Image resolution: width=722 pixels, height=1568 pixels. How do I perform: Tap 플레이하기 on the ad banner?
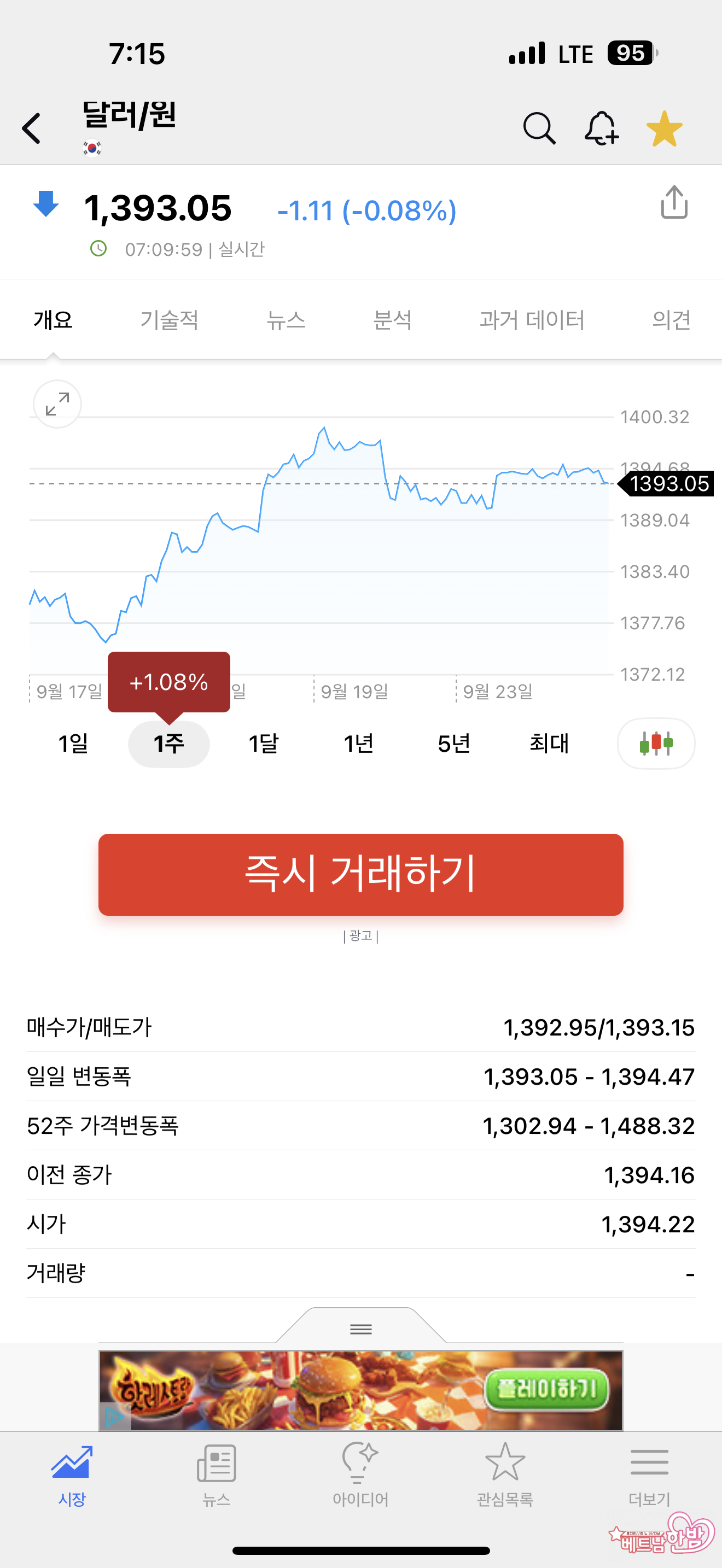pos(546,1389)
